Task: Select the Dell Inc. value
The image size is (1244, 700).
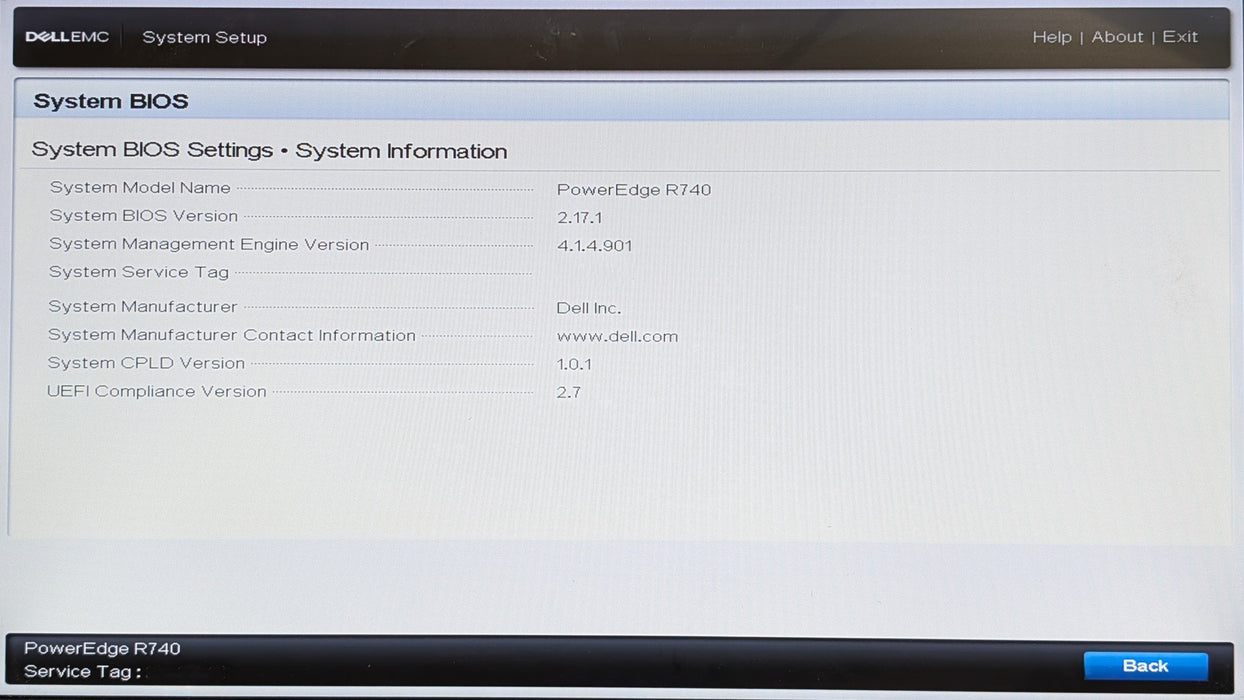Action: 589,309
